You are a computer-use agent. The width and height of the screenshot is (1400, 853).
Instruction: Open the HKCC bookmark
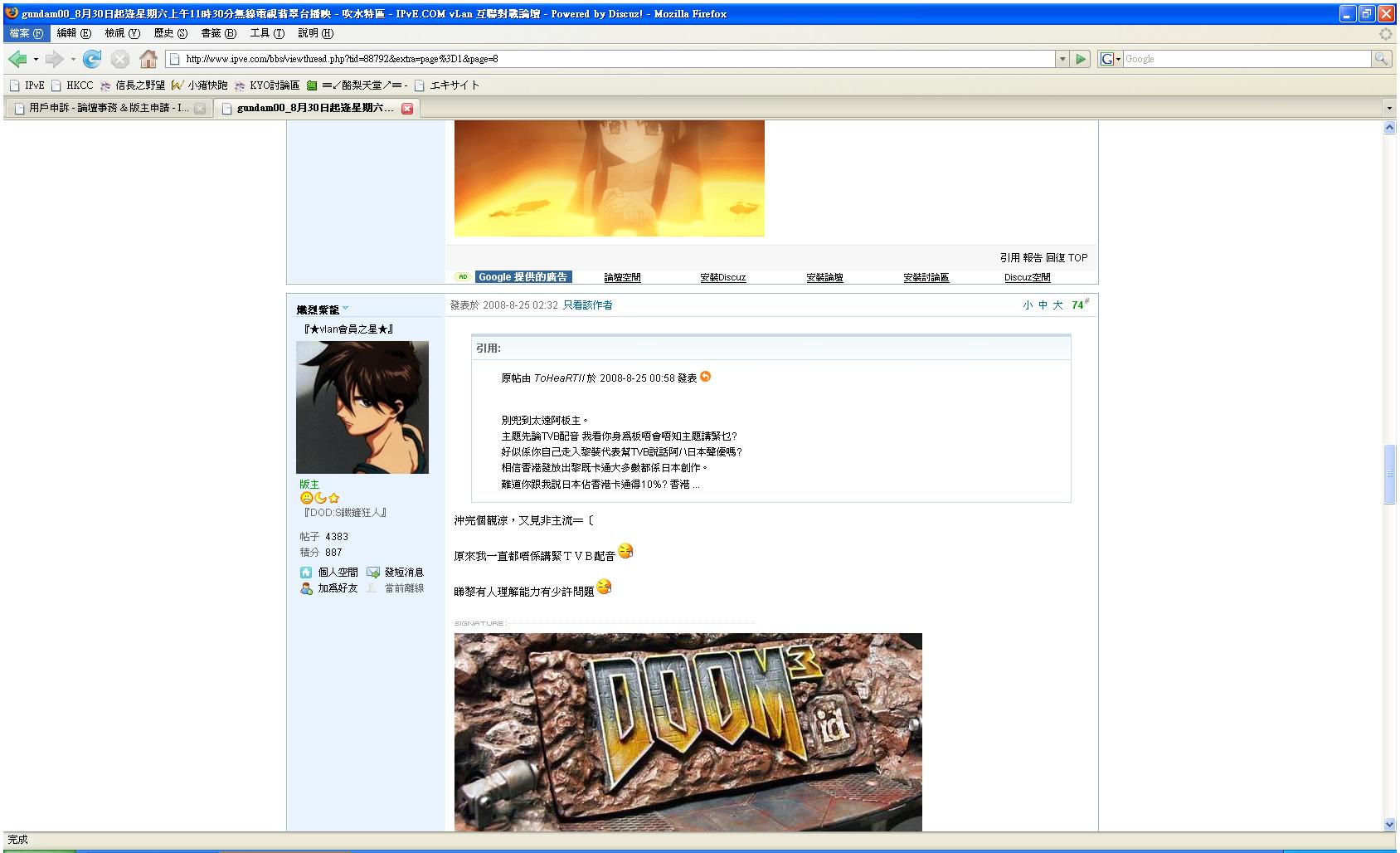coord(72,85)
